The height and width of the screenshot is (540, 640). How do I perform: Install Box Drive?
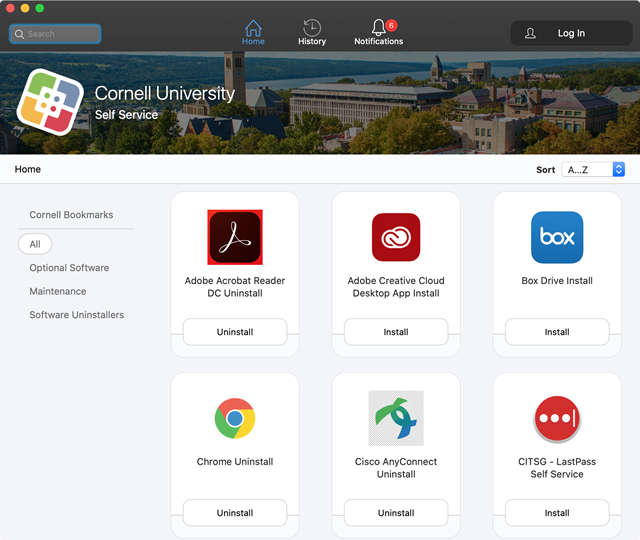557,332
